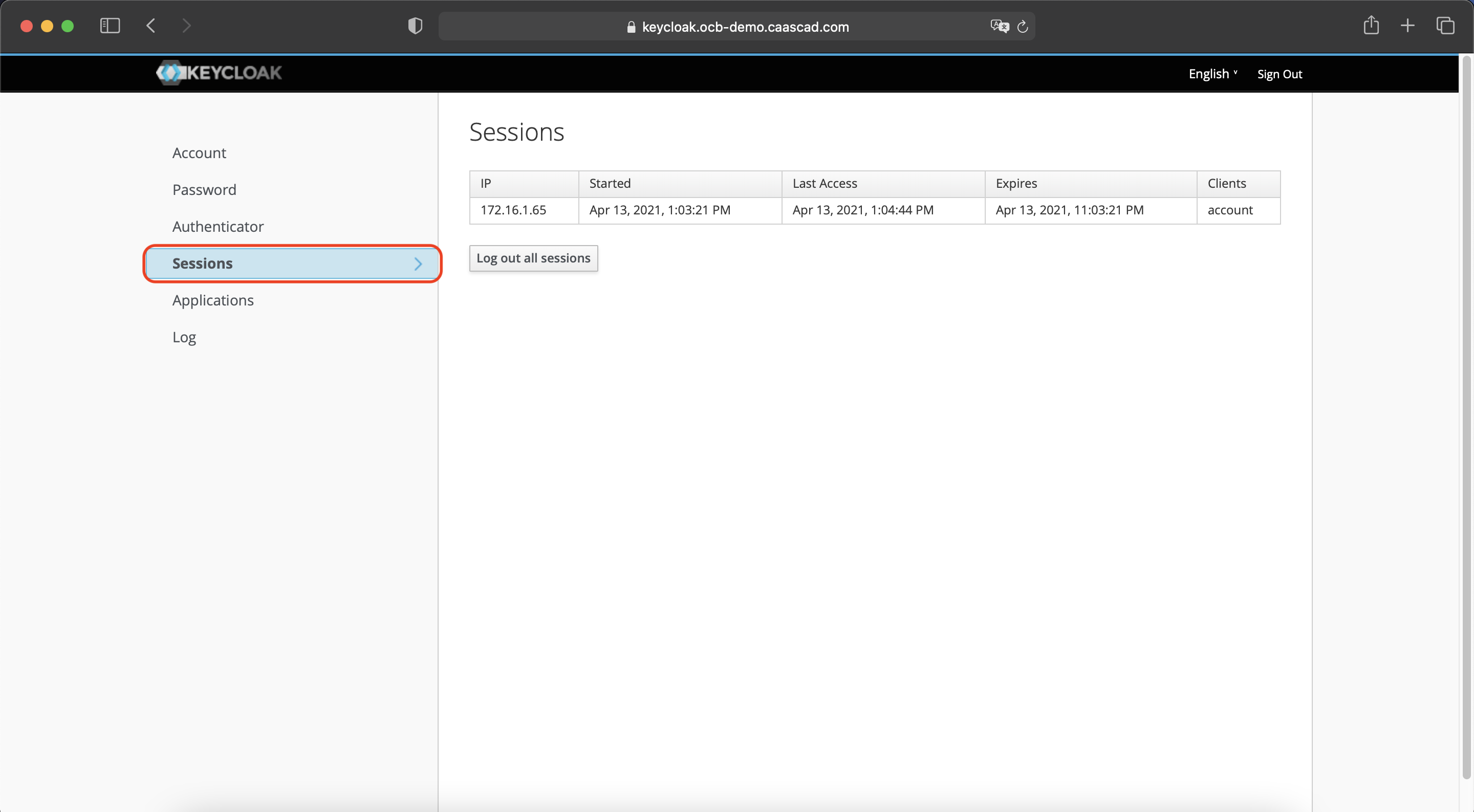Enter full screen with green button

click(68, 26)
